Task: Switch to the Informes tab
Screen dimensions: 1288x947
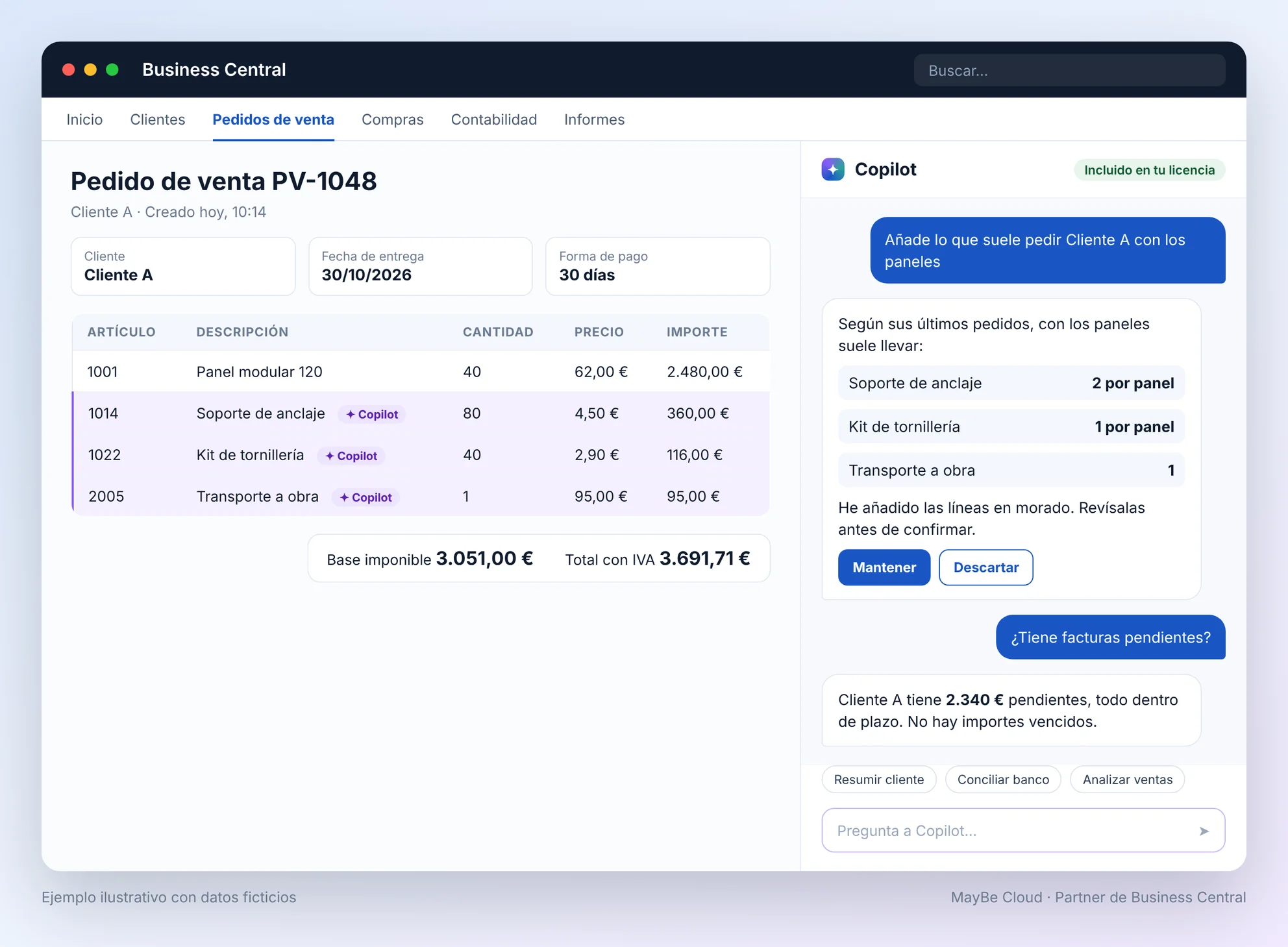Action: click(594, 119)
